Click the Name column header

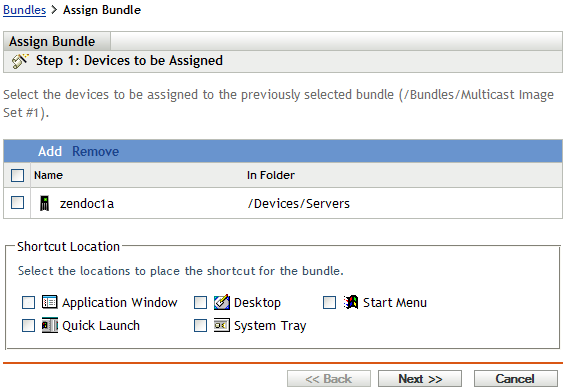pyautogui.click(x=48, y=175)
